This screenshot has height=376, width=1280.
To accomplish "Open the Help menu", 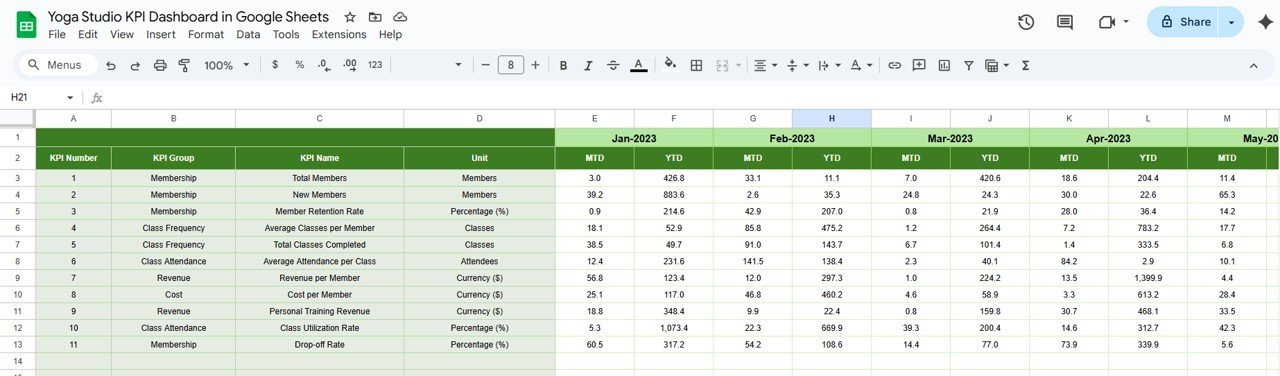I will coord(390,34).
